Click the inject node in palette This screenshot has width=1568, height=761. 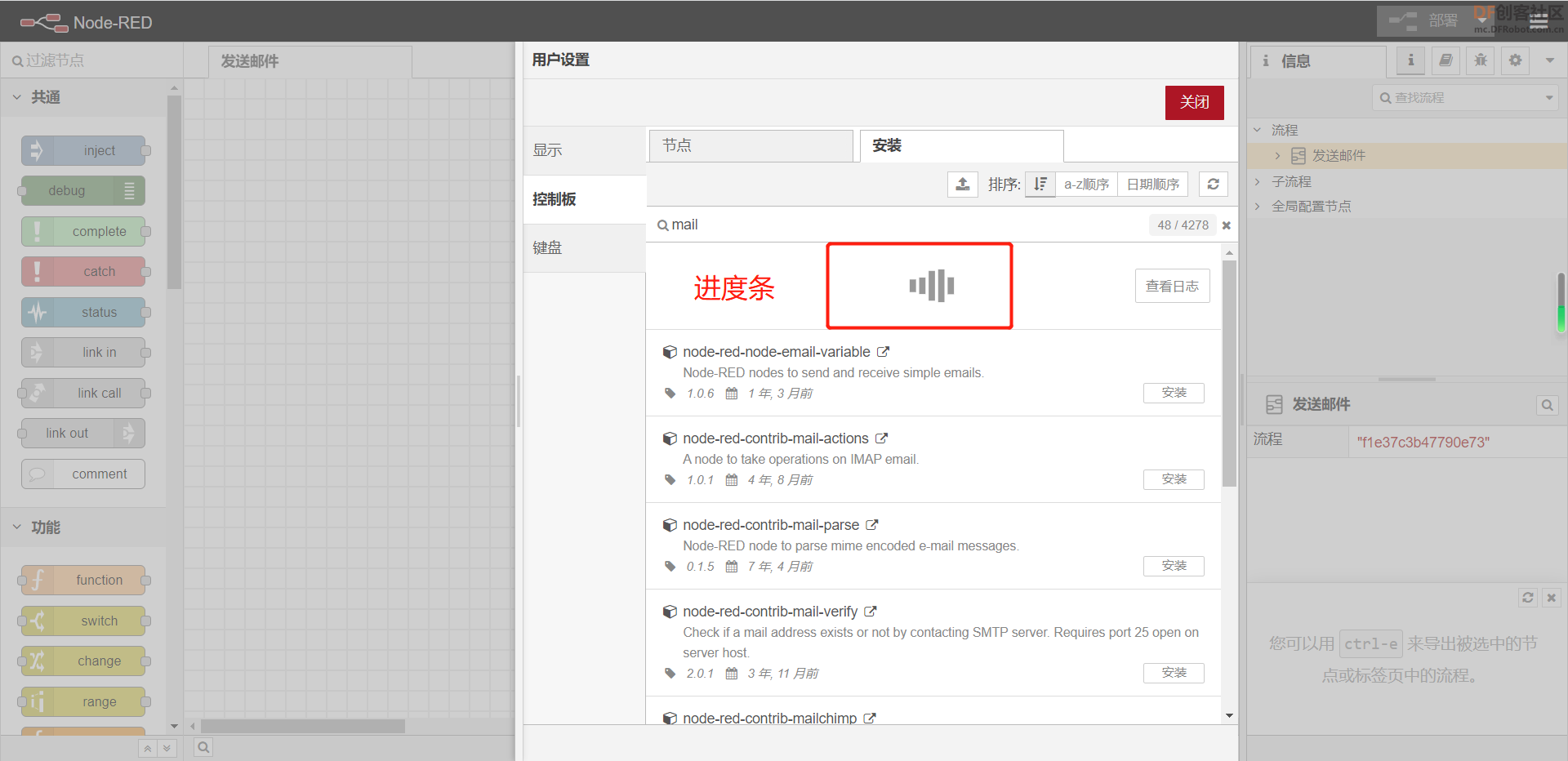(x=83, y=150)
